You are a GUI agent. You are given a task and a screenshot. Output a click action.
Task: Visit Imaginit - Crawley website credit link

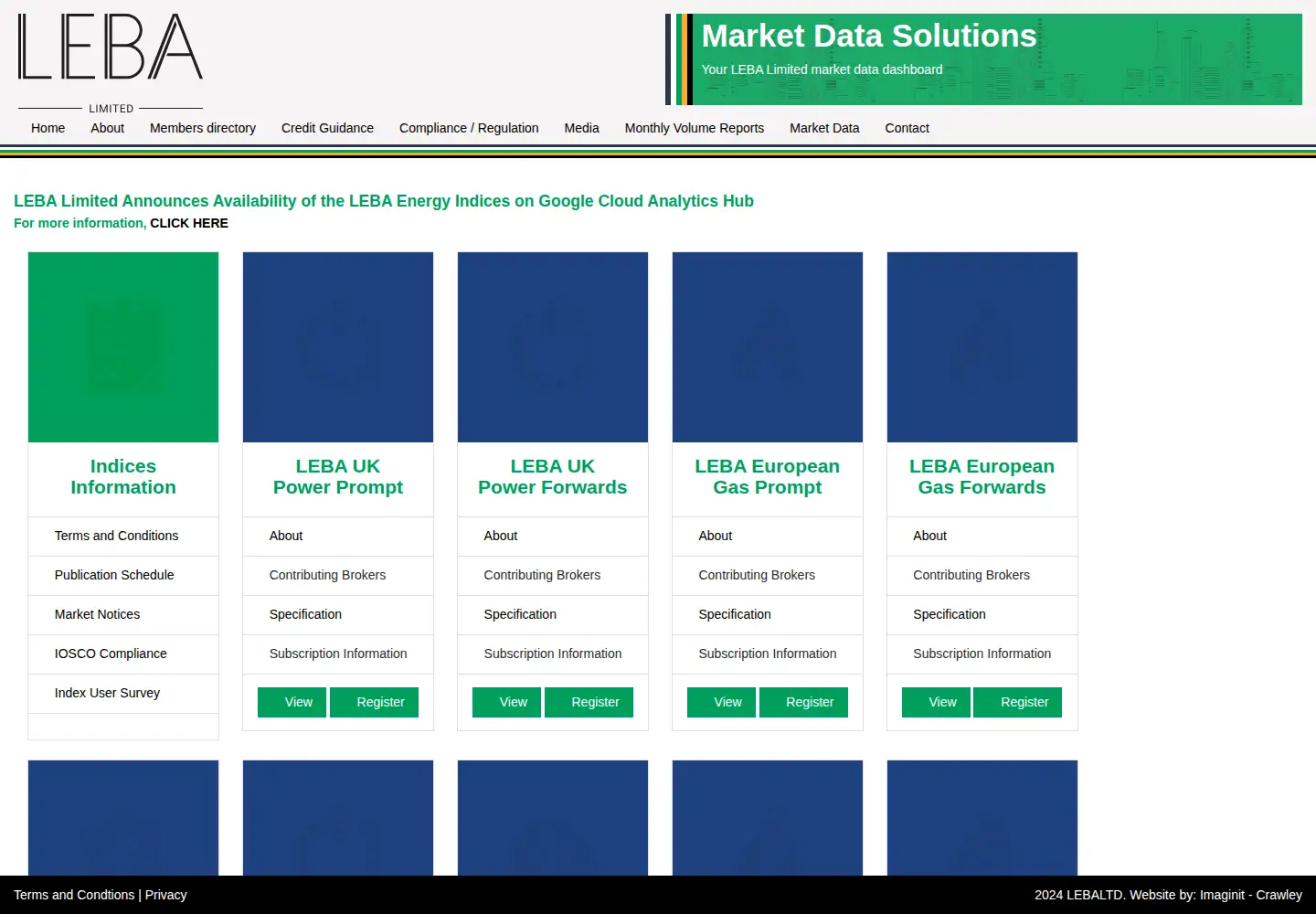(1251, 895)
